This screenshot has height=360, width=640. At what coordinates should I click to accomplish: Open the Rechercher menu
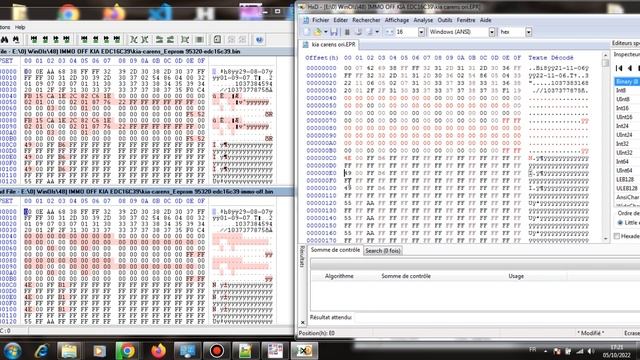366,20
